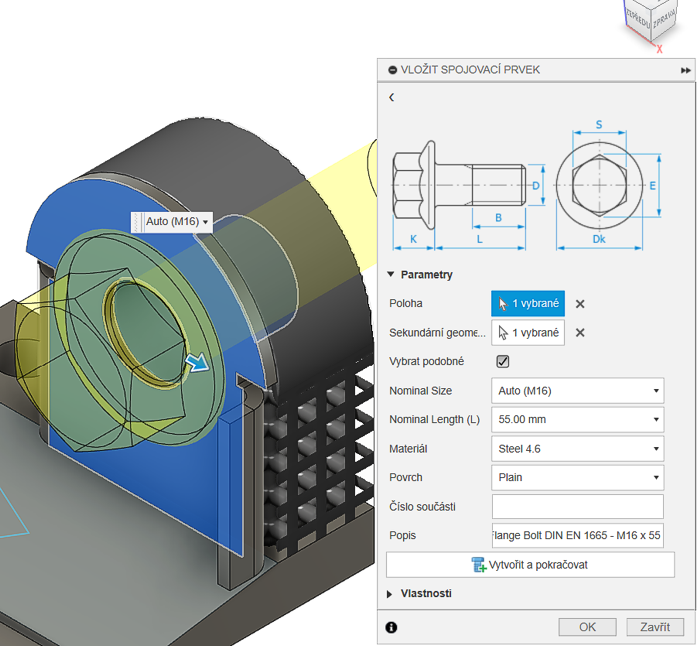Toggle the Vybrat podobné checkbox
This screenshot has width=700, height=646.
(503, 361)
